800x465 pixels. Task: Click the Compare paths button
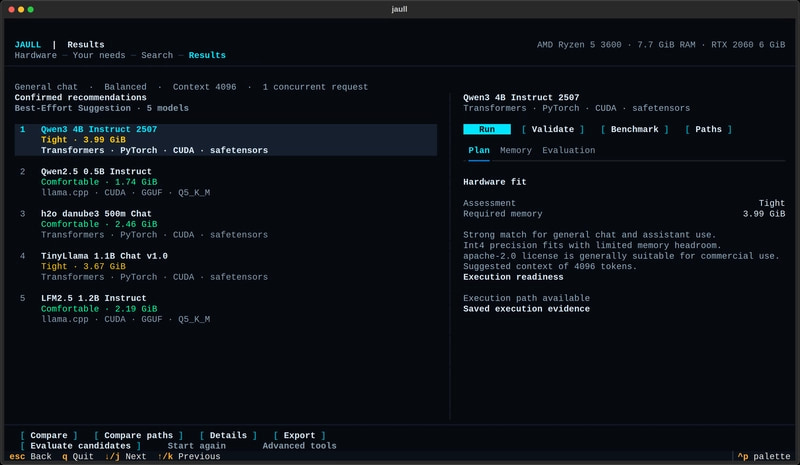pos(138,435)
